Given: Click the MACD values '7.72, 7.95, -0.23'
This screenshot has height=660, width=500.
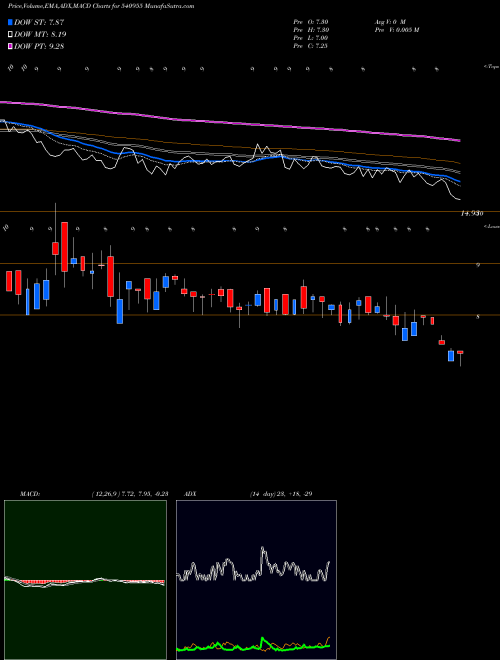Looking at the screenshot, I should pos(145,494).
